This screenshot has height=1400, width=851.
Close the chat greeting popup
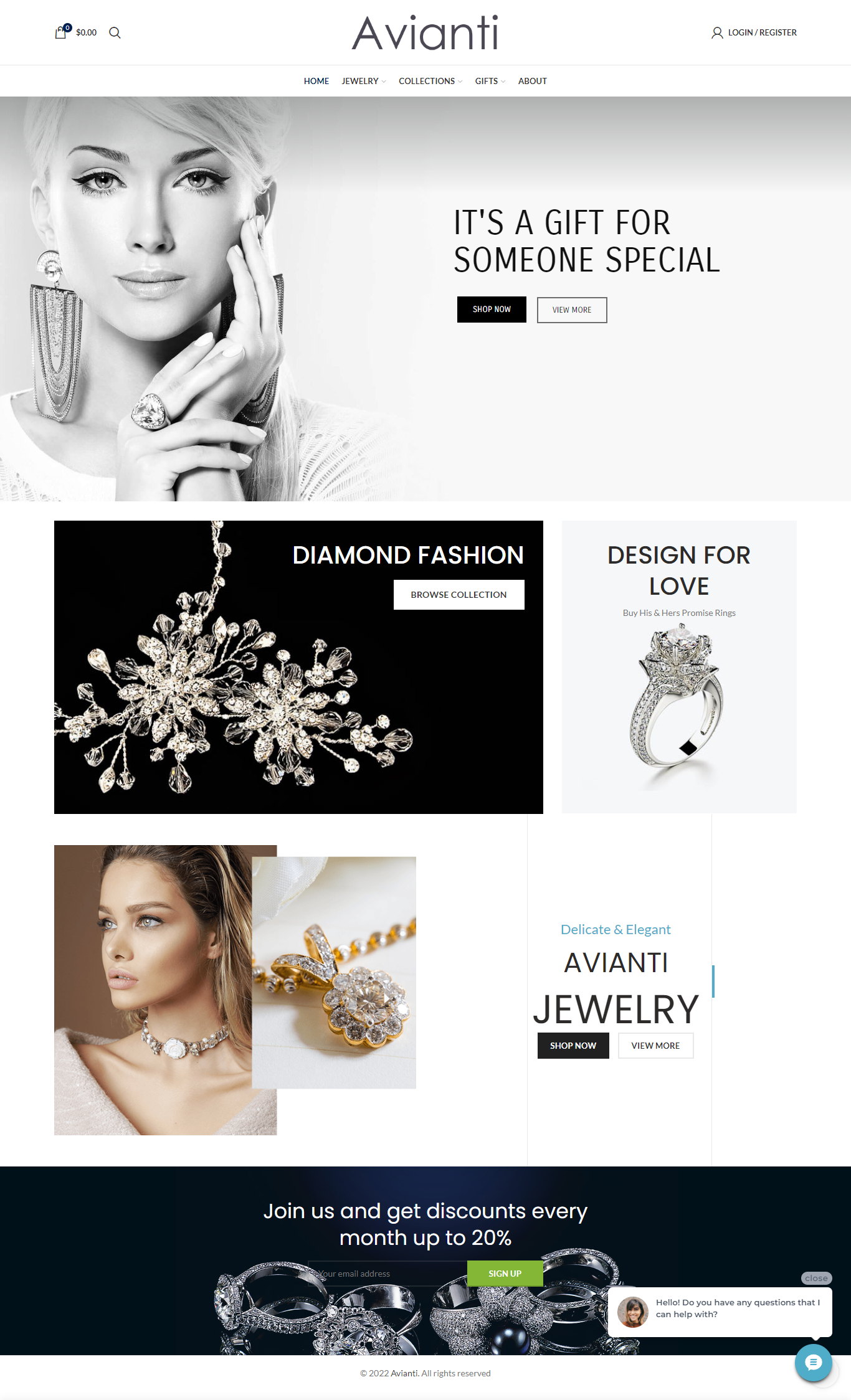click(816, 1278)
